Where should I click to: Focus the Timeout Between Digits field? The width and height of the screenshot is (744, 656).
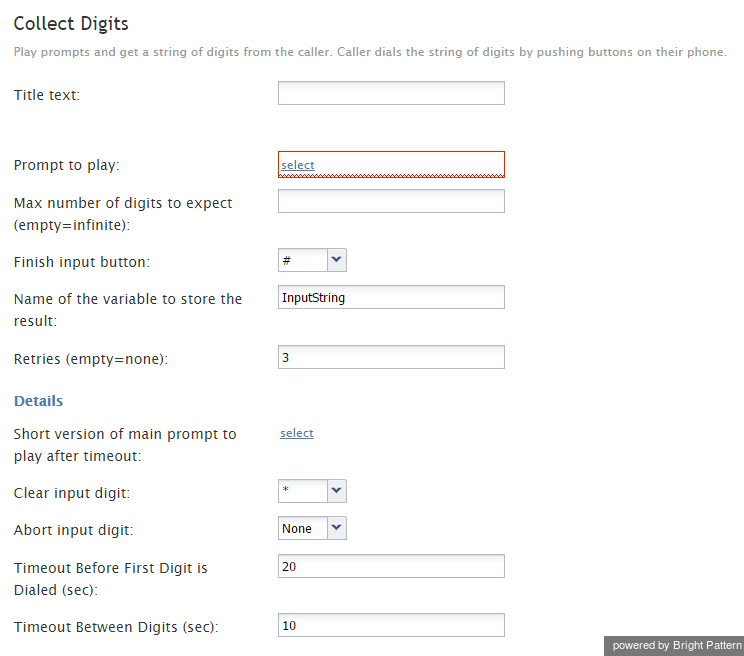click(x=391, y=625)
